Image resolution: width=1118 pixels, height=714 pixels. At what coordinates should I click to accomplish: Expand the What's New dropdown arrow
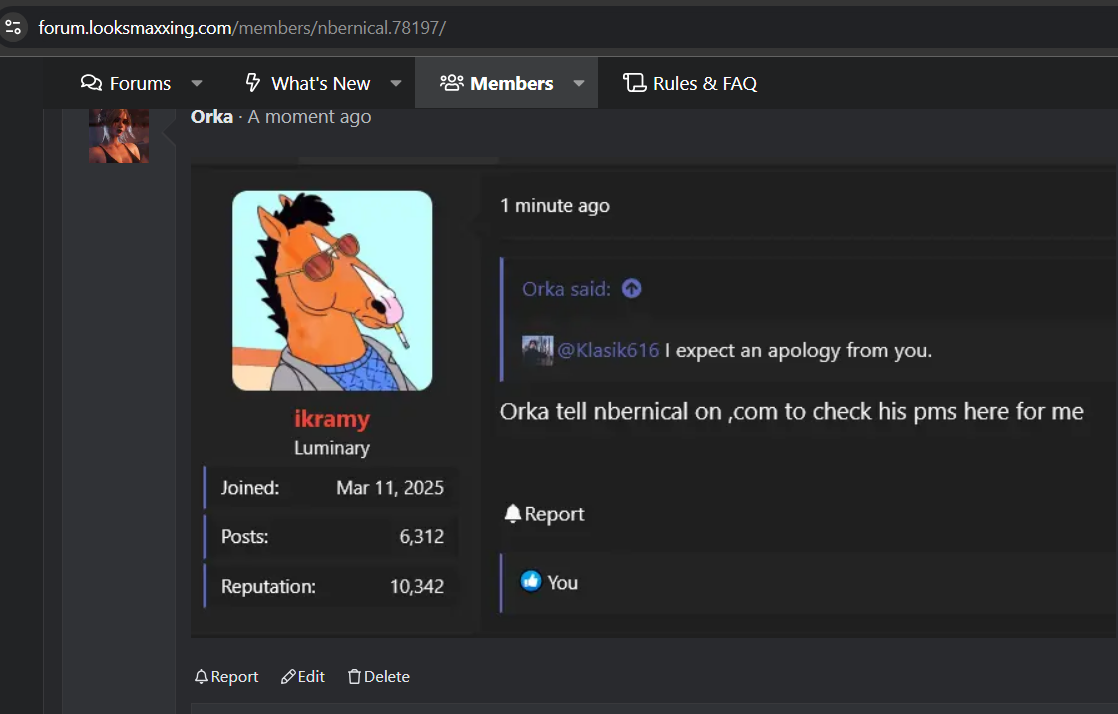point(396,83)
